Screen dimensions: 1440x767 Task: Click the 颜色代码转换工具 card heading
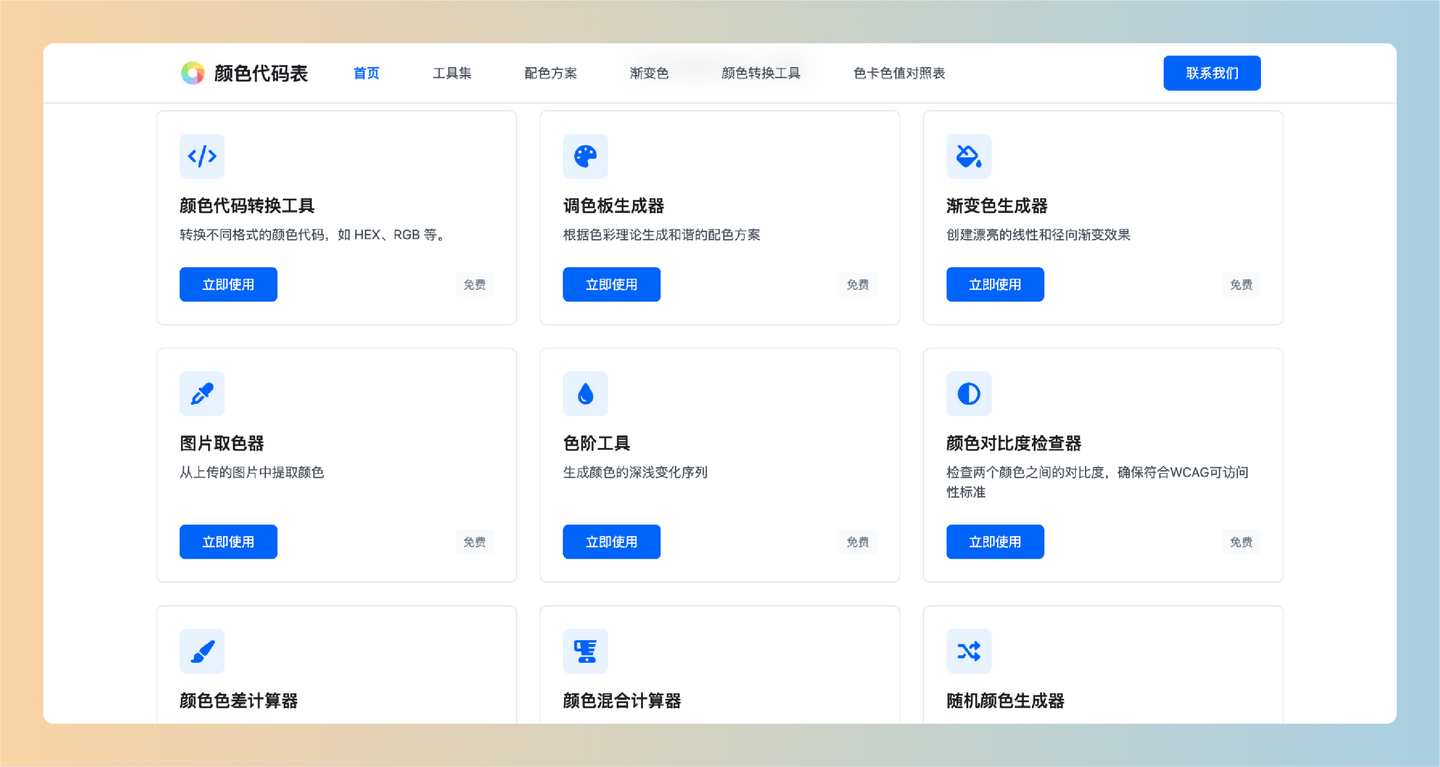[247, 206]
